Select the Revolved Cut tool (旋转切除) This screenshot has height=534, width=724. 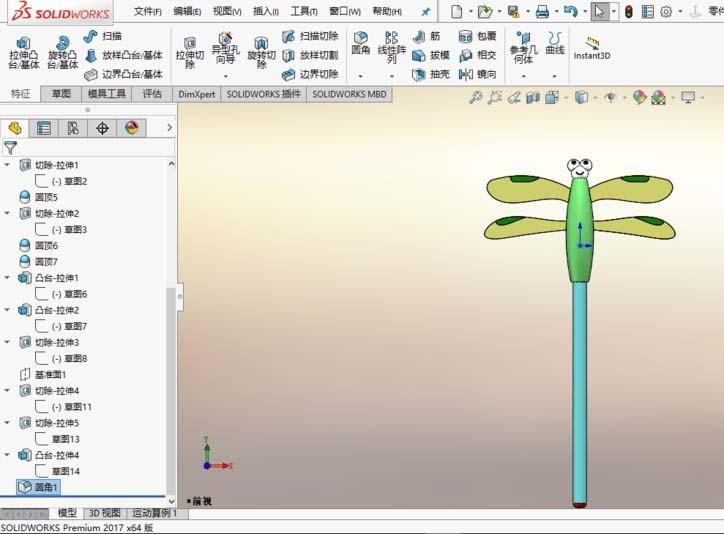[261, 53]
